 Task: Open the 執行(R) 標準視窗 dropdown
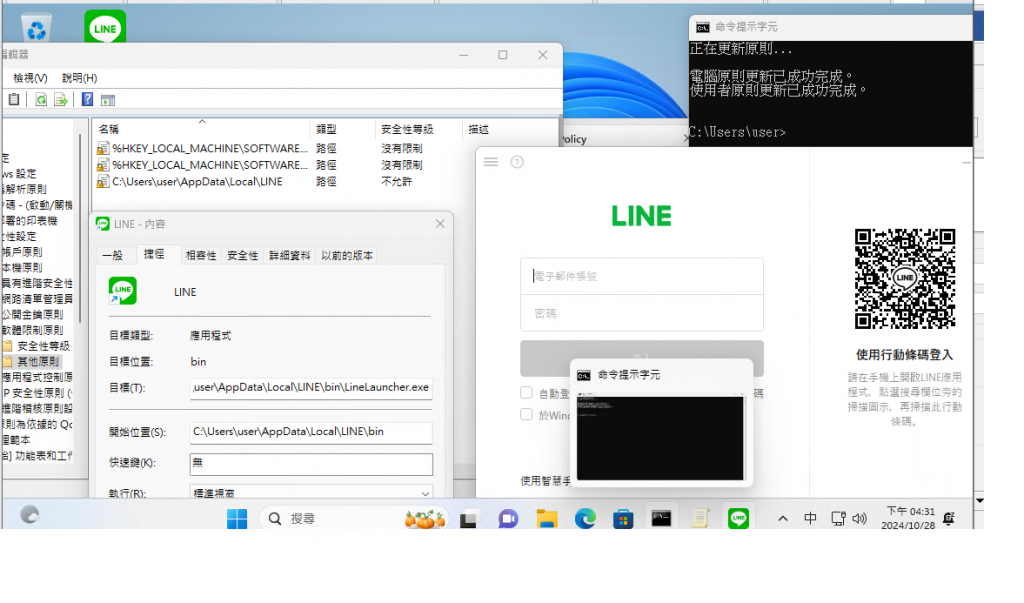pyautogui.click(x=311, y=492)
